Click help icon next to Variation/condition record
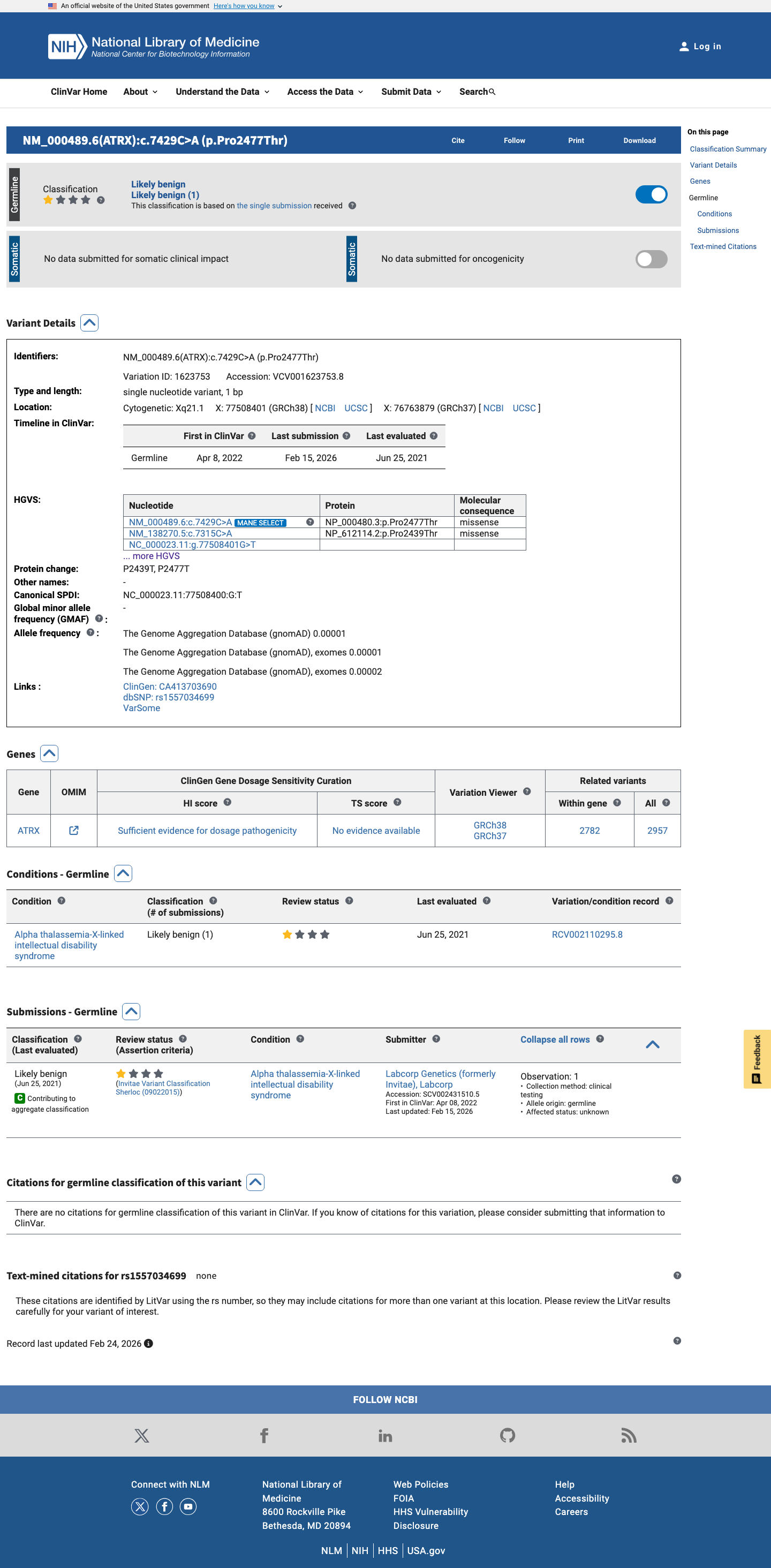Screen dimensions: 771x1568 tap(669, 900)
